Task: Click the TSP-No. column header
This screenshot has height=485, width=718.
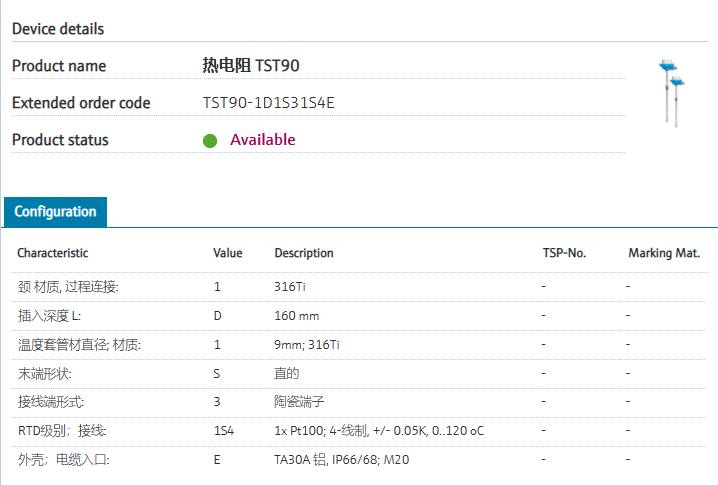Action: [563, 253]
